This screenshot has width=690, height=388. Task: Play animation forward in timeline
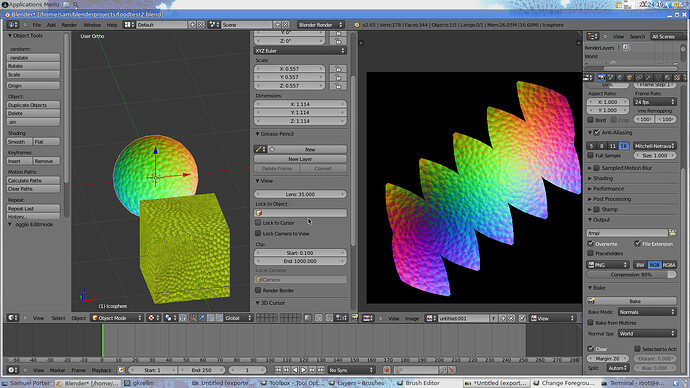(x=304, y=370)
